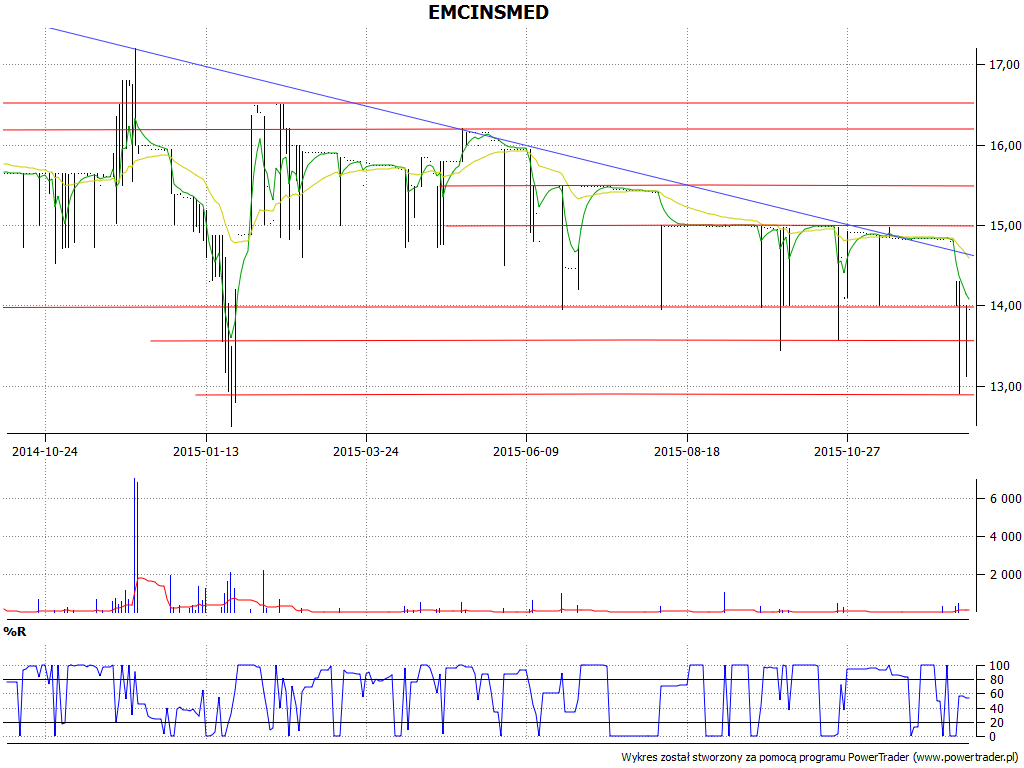This screenshot has height=768, width=1024.
Task: Click the 2015-08-18 date label
Action: point(687,451)
